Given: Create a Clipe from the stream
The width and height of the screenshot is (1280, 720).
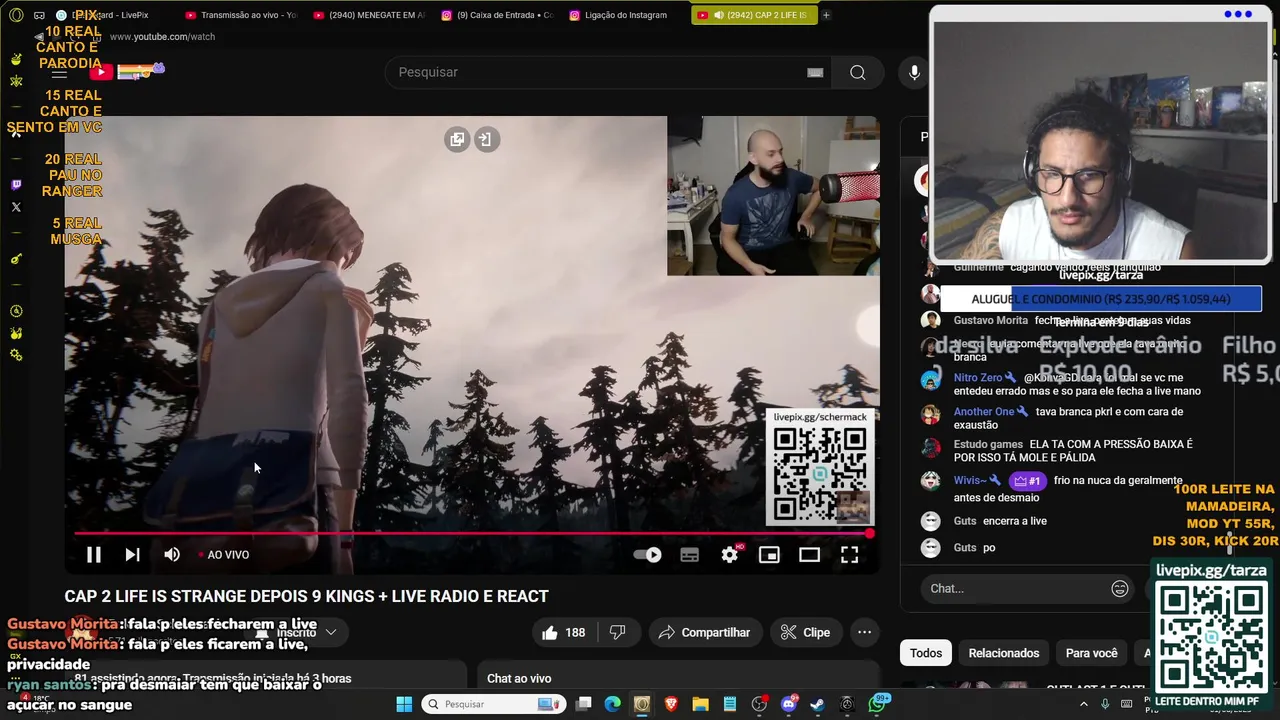Looking at the screenshot, I should click(805, 632).
